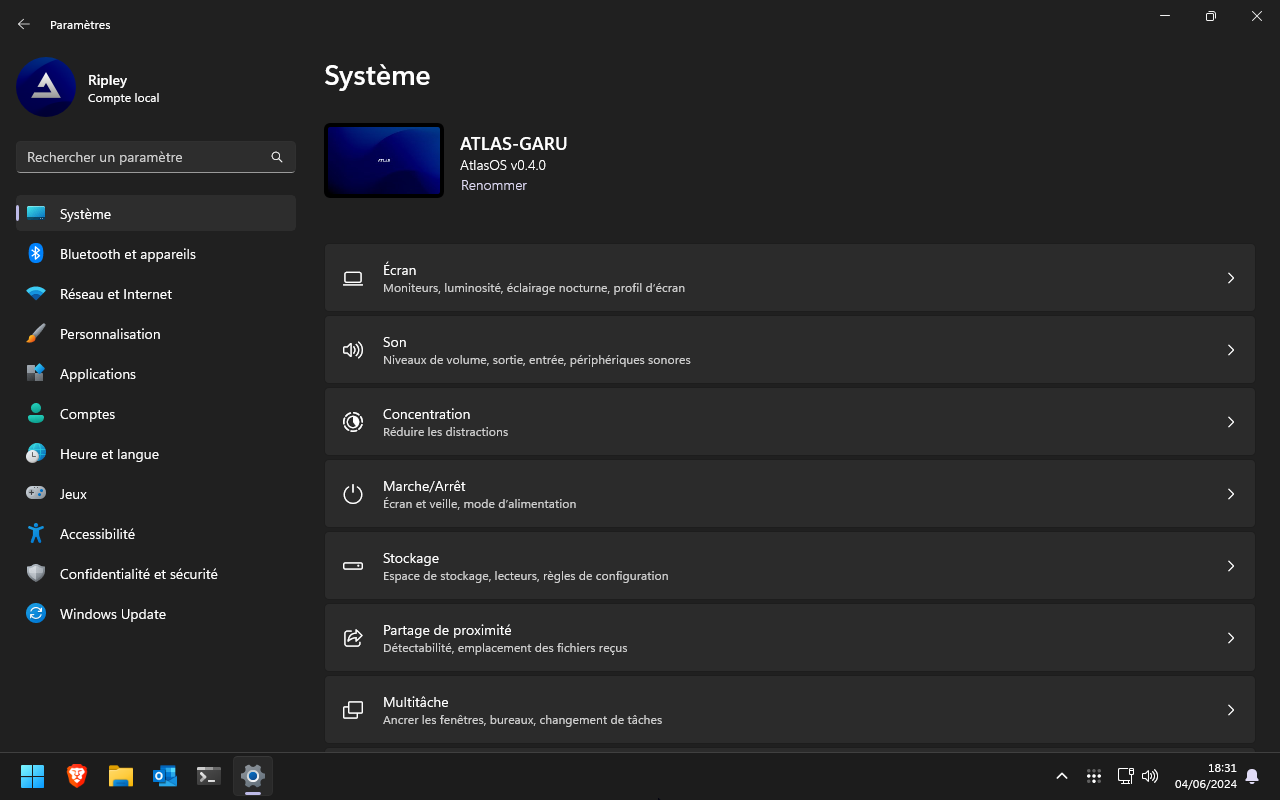This screenshot has width=1280, height=800.
Task: Click the Son speaker icon
Action: (x=353, y=350)
